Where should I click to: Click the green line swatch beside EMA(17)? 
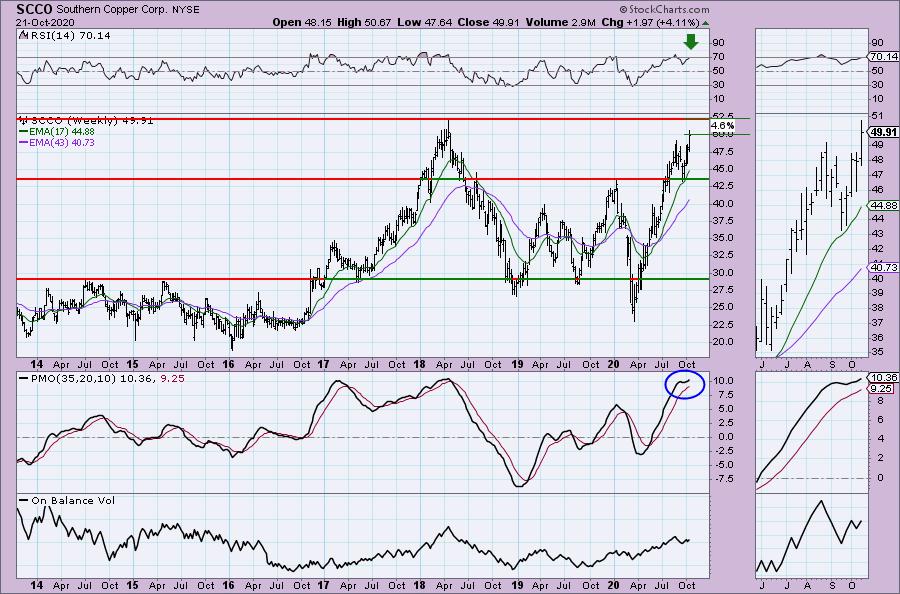click(x=24, y=131)
